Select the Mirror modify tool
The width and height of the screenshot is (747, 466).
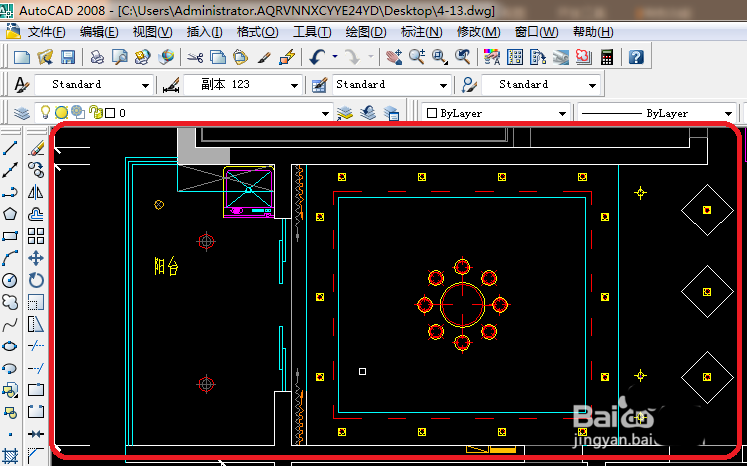click(36, 192)
